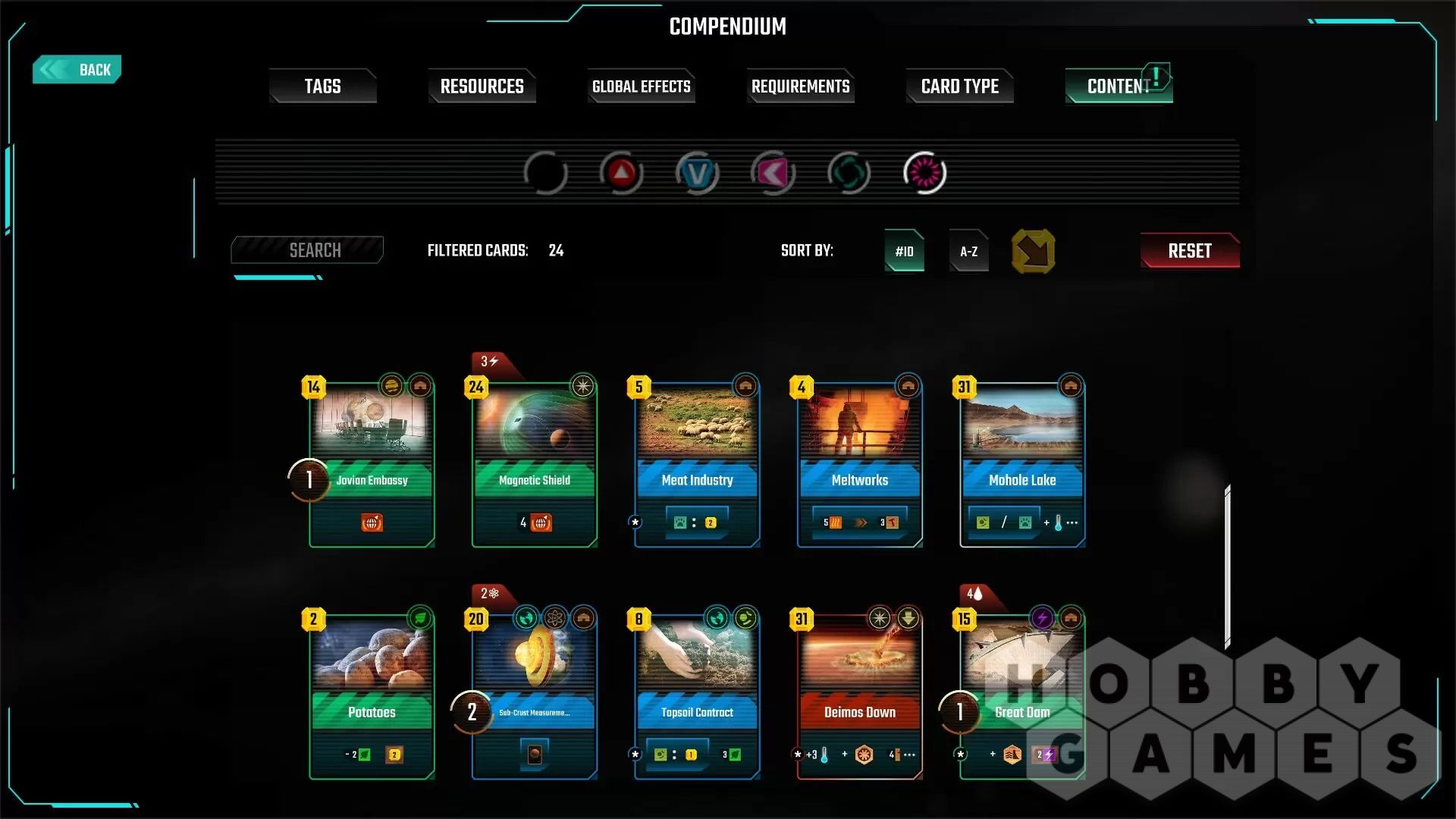Screen dimensions: 1456x819
Task: Go back using the Back button
Action: point(77,70)
